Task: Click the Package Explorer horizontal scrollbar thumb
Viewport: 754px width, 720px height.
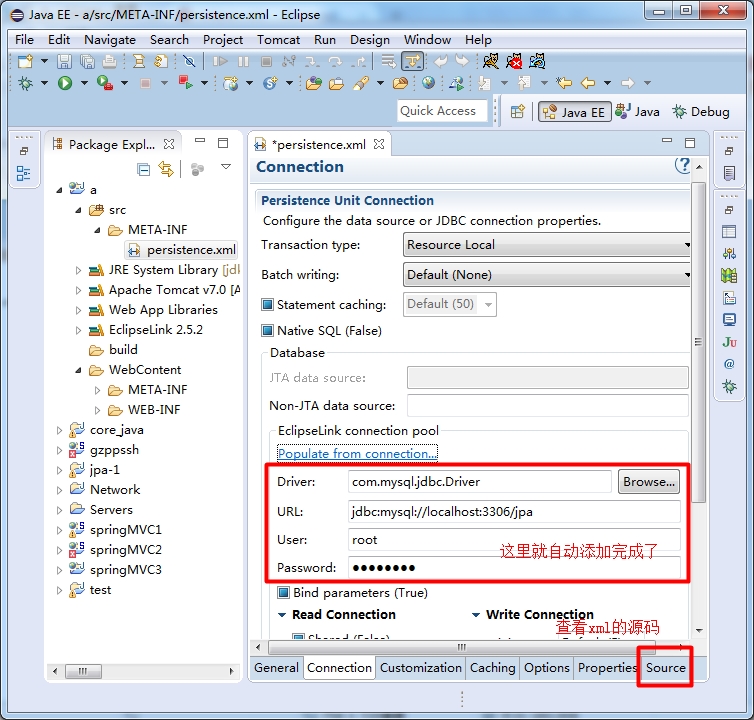Action: point(83,671)
